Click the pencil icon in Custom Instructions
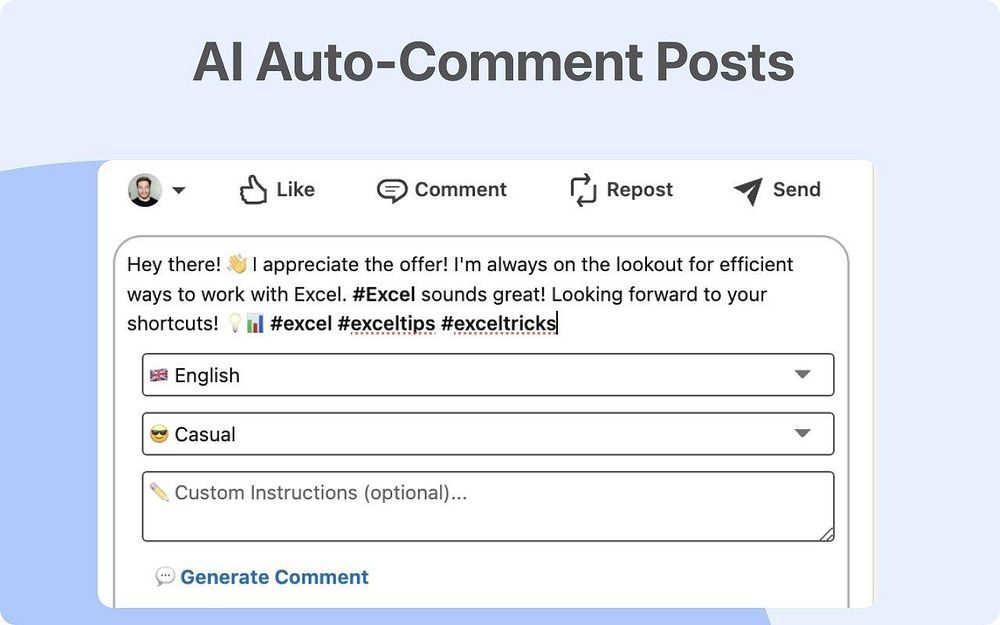The width and height of the screenshot is (1000, 625). click(159, 492)
